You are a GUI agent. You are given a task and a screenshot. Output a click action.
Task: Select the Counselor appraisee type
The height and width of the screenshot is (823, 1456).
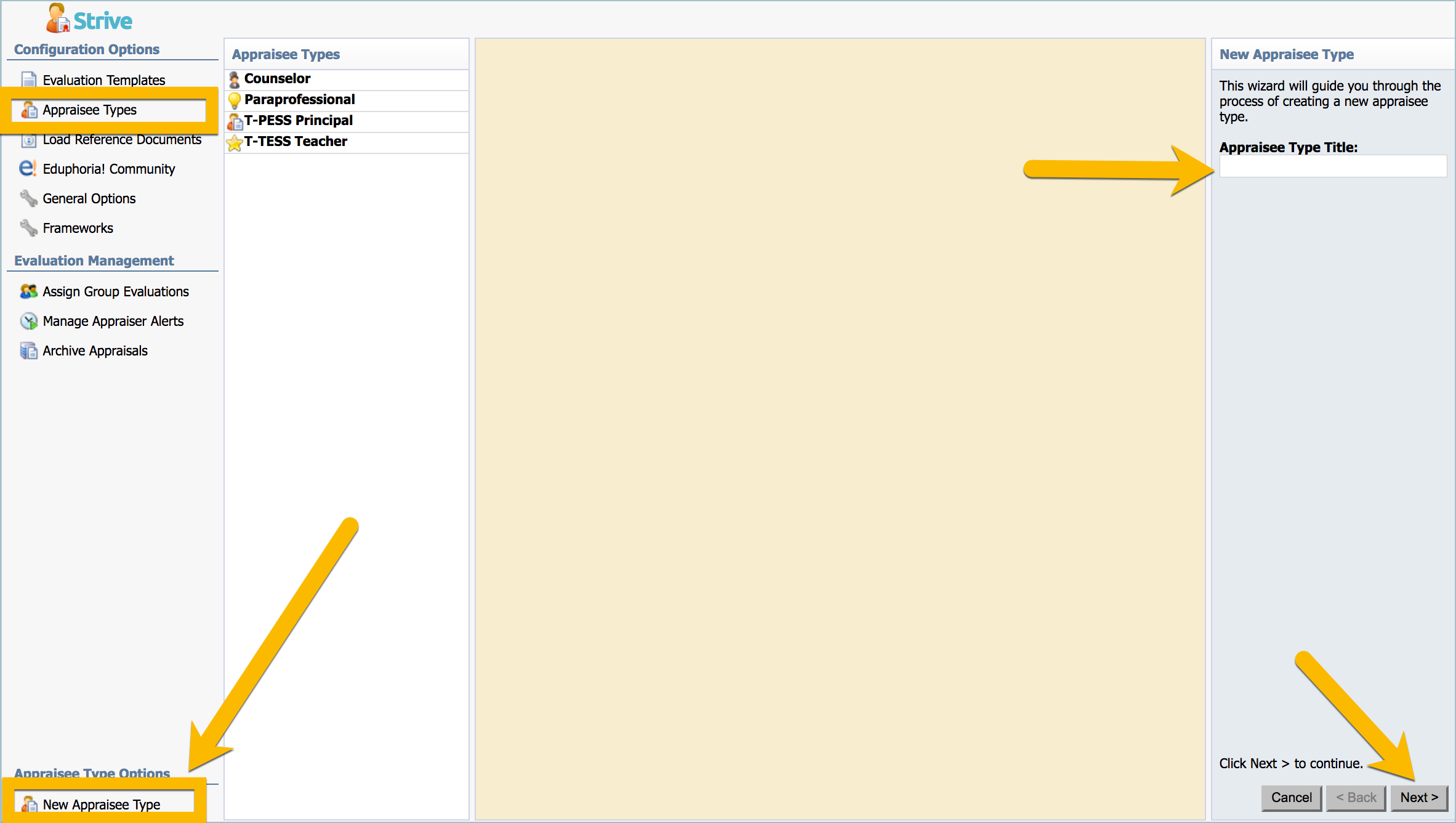tap(347, 79)
